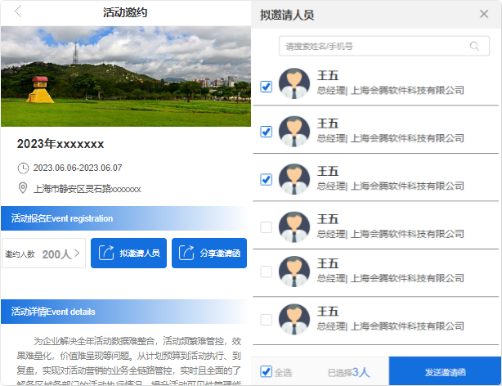Check the fourth 王五 checkbox
The width and height of the screenshot is (502, 386).
(266, 227)
